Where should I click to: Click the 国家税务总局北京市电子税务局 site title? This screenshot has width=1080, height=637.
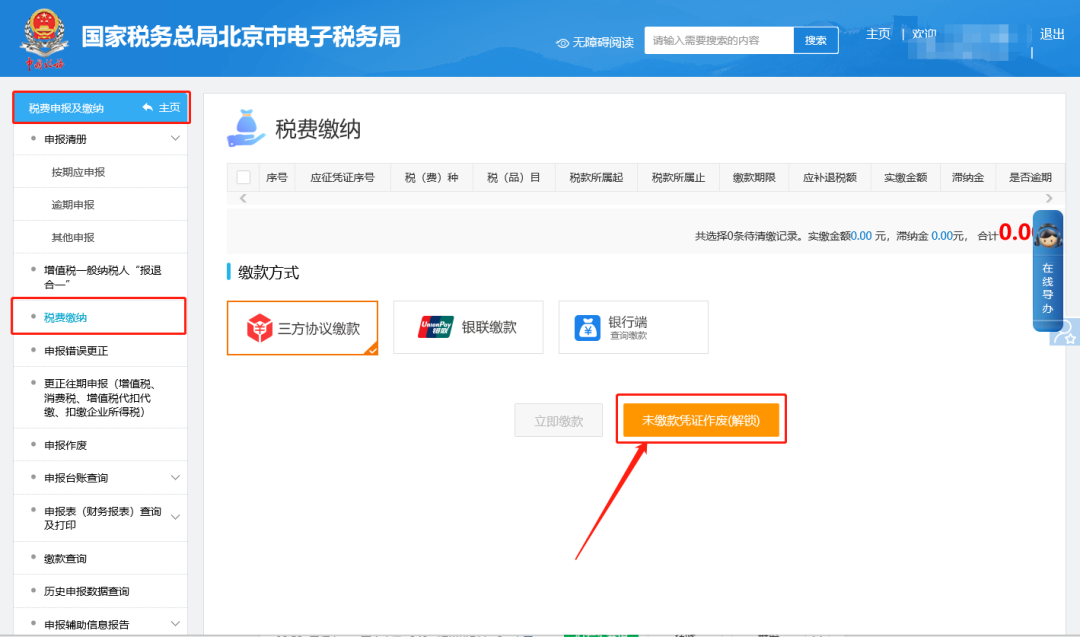click(241, 37)
